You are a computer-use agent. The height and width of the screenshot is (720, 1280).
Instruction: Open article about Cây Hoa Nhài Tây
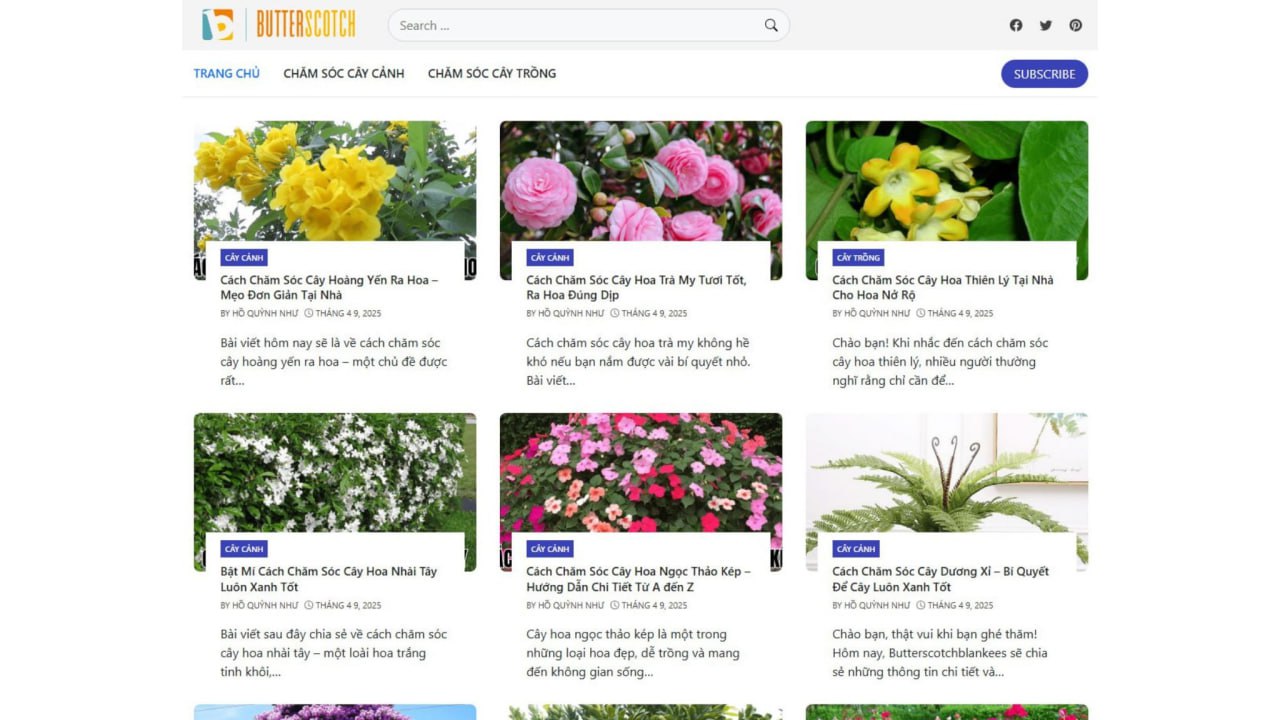click(x=329, y=579)
